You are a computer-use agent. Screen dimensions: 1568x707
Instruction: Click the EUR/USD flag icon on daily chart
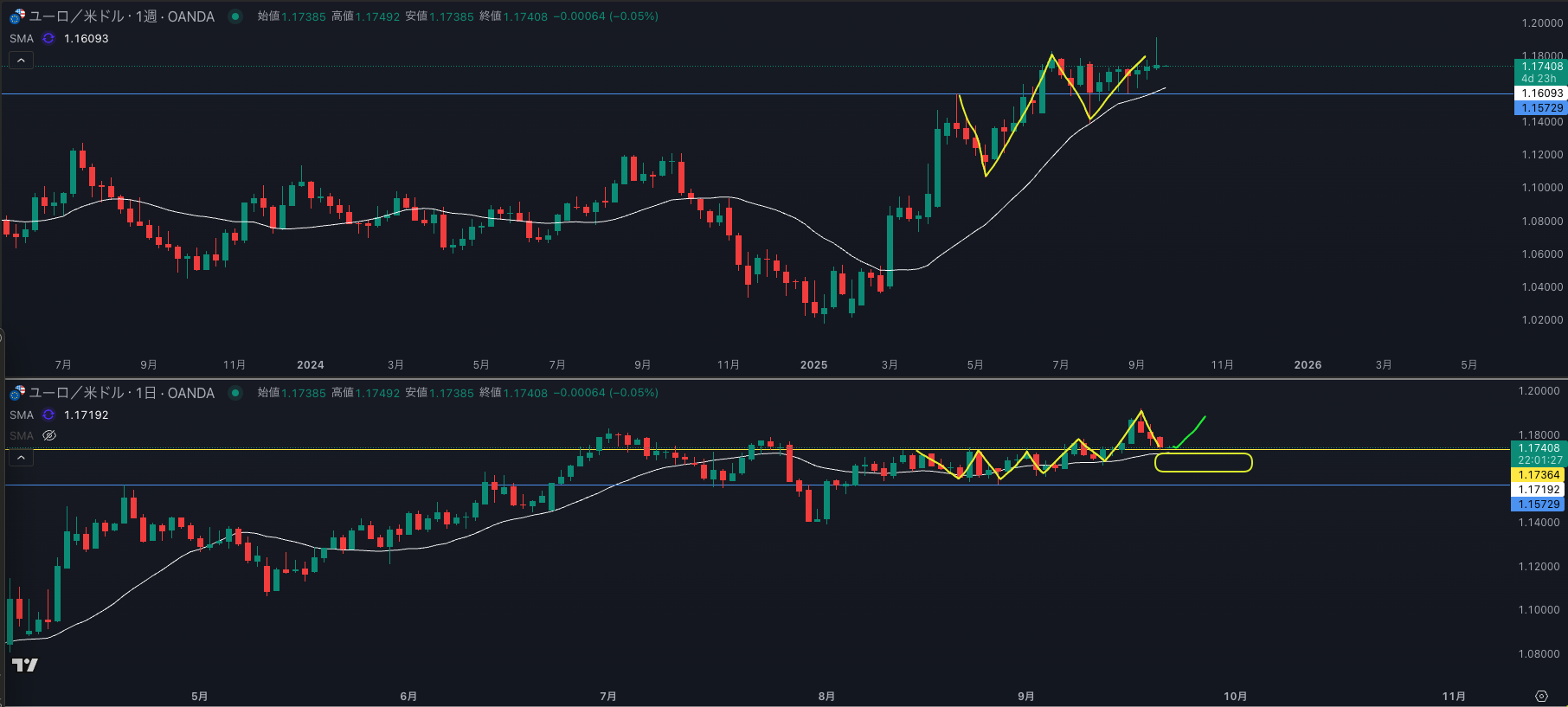pos(17,394)
